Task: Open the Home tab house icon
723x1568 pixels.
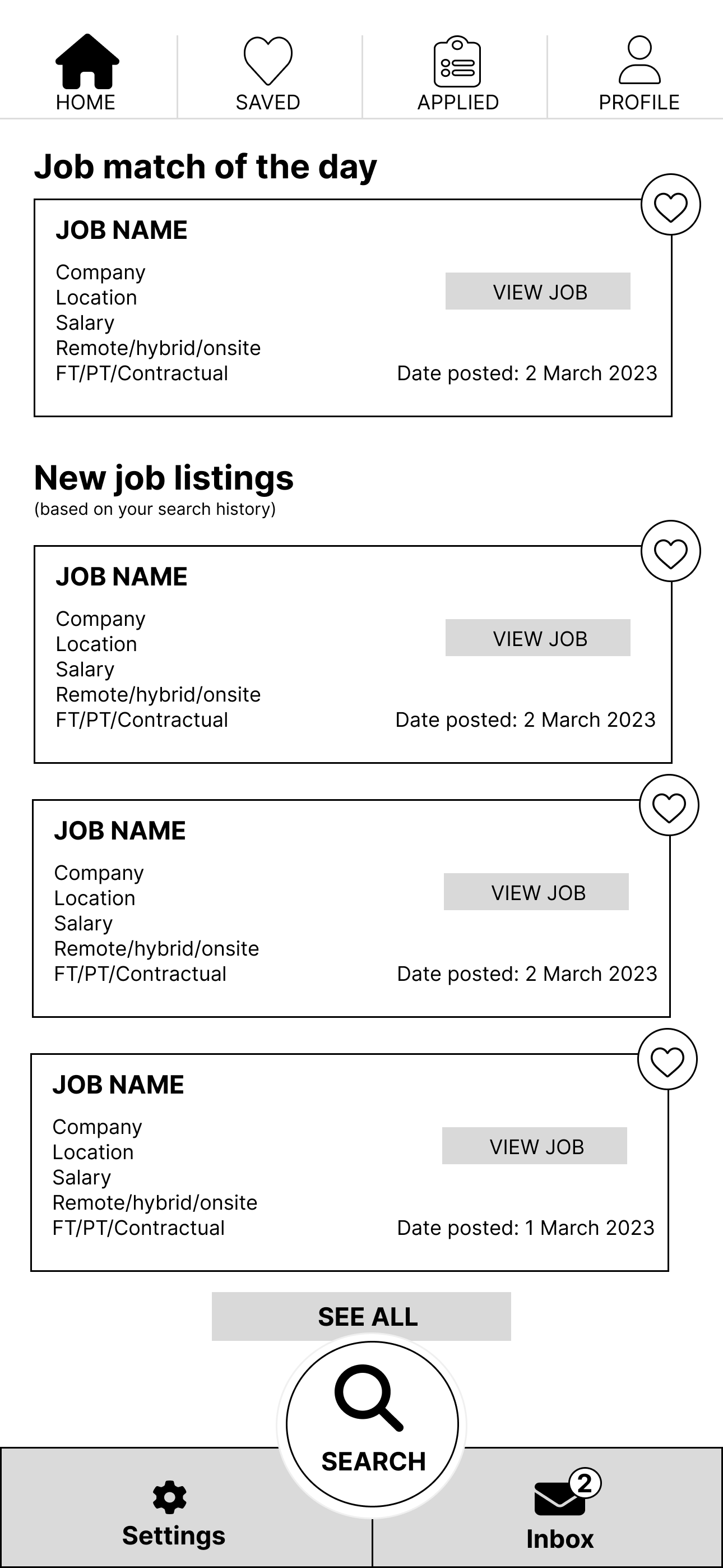Action: [x=87, y=61]
